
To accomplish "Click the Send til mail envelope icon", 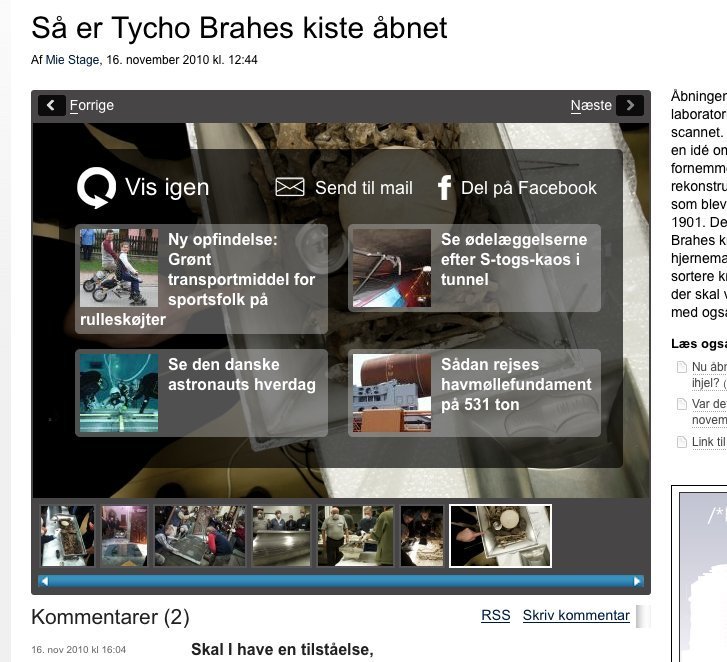I will [x=290, y=187].
